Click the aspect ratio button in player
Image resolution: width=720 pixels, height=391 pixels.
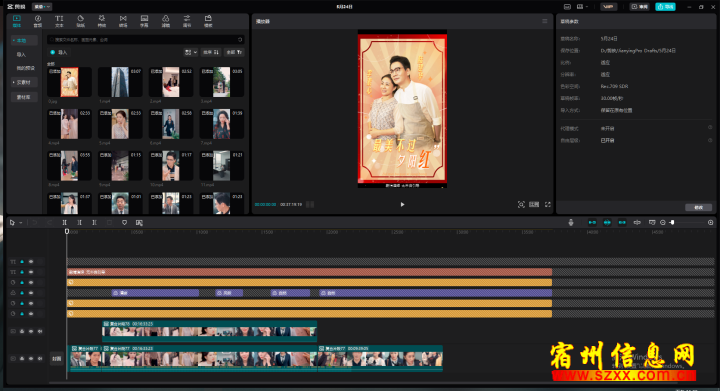534,205
